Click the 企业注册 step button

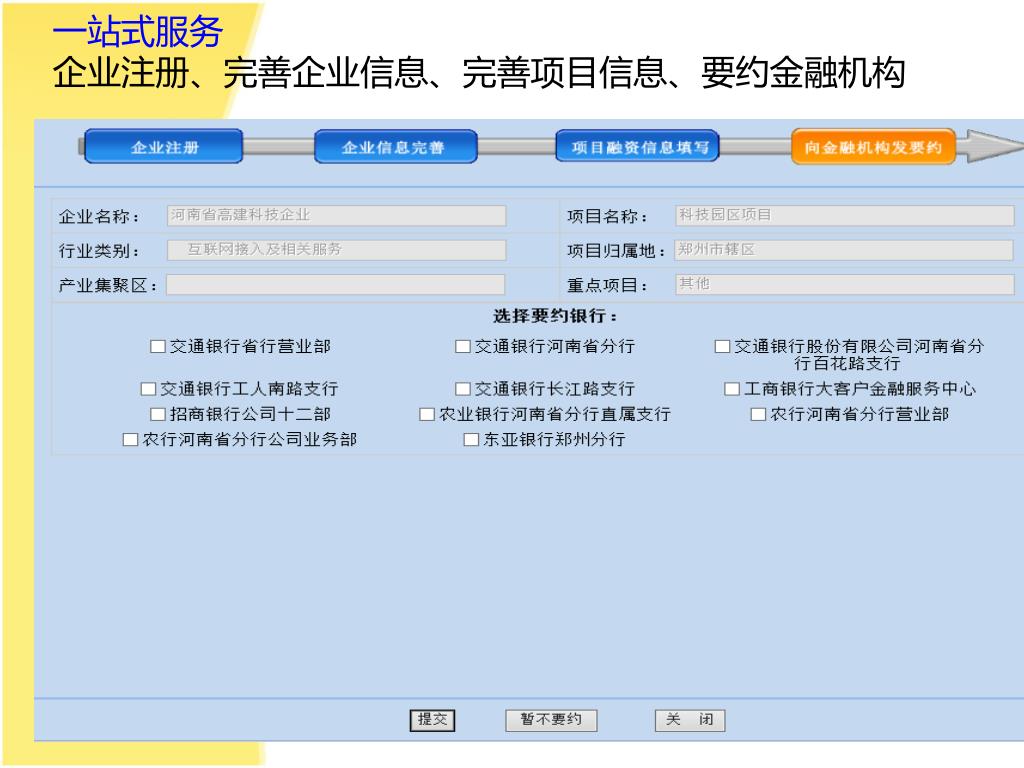click(x=164, y=148)
